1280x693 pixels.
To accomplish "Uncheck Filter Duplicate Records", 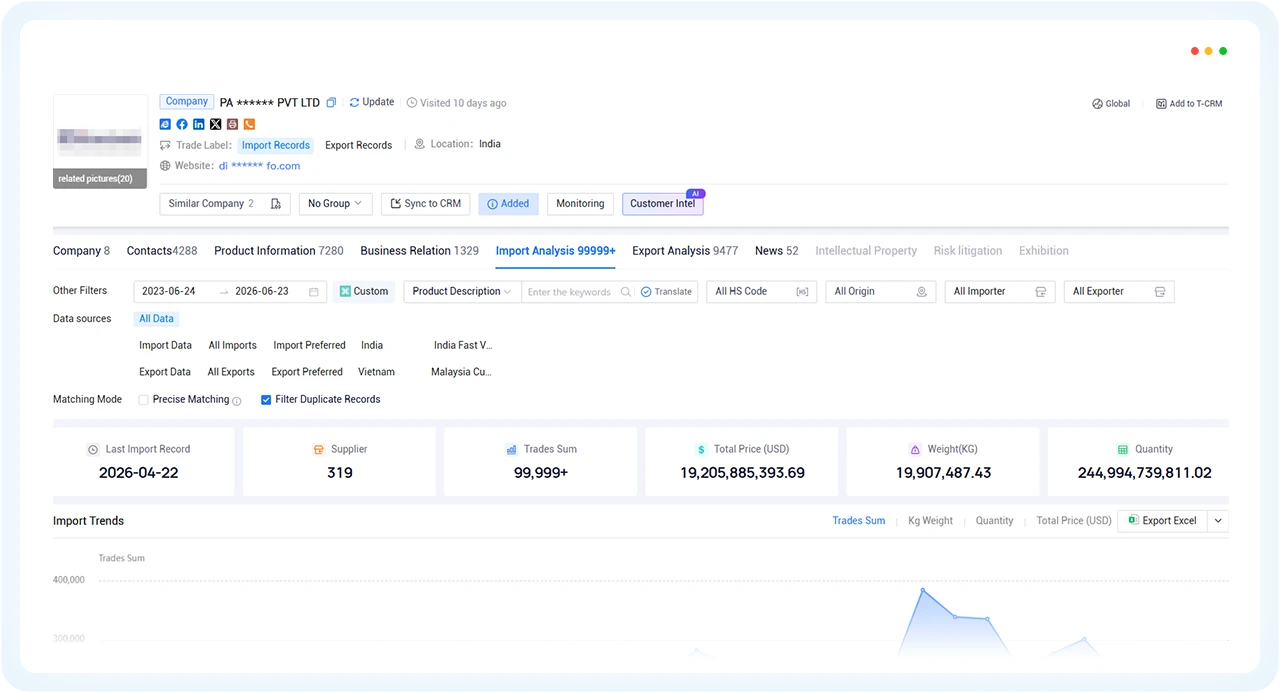I will [x=266, y=400].
